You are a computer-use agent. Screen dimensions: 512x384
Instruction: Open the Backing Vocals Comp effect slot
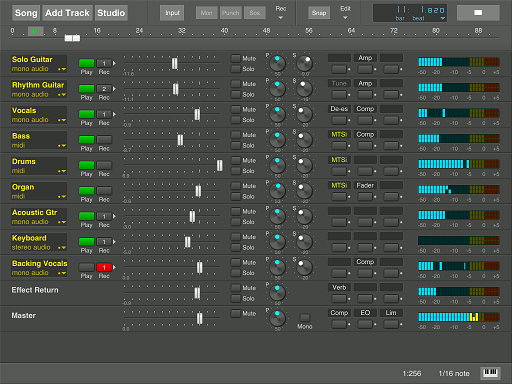click(x=365, y=262)
